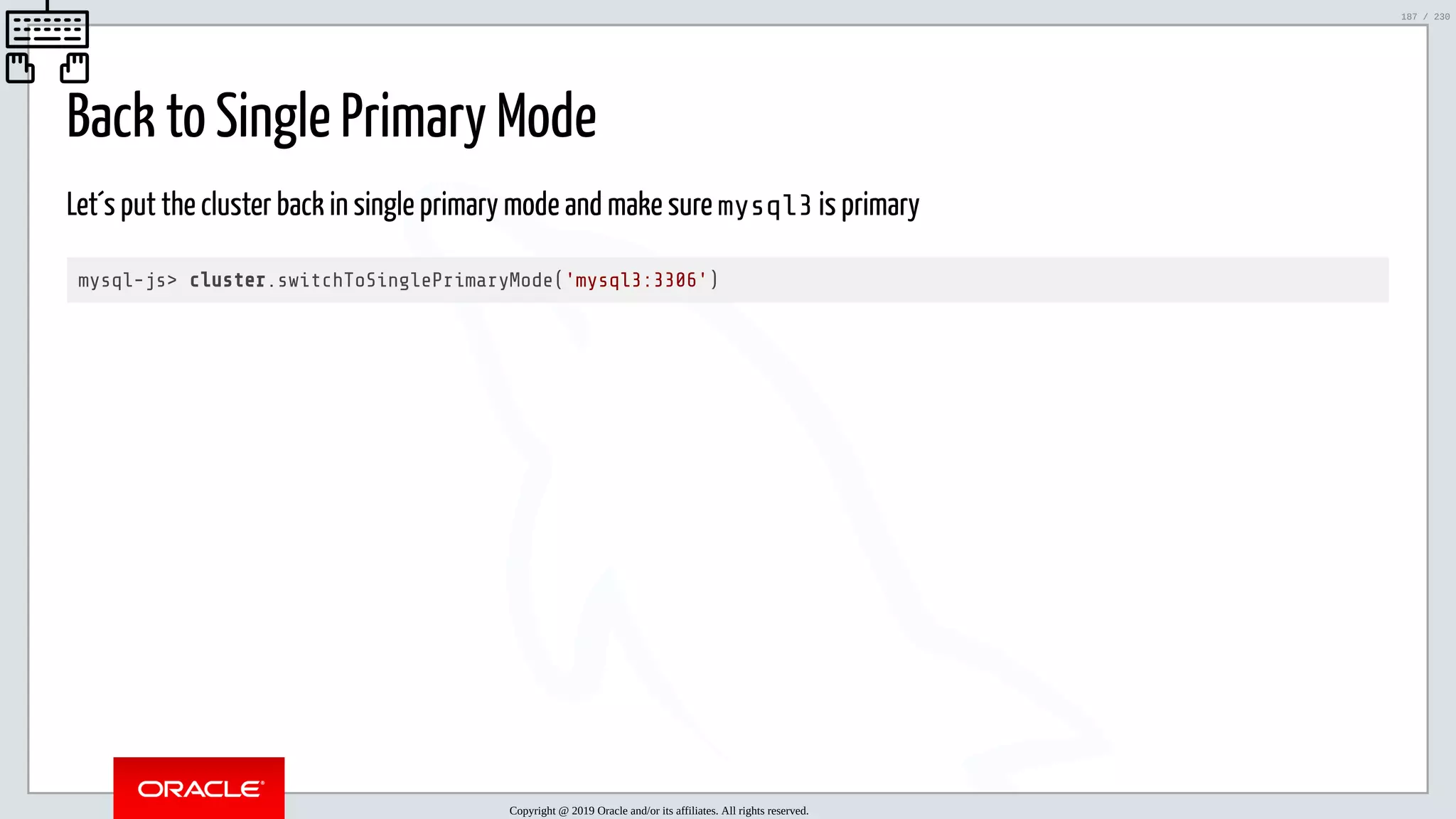Click the switchToSinglePrimaryMode method name
The height and width of the screenshot is (819, 1456).
415,280
